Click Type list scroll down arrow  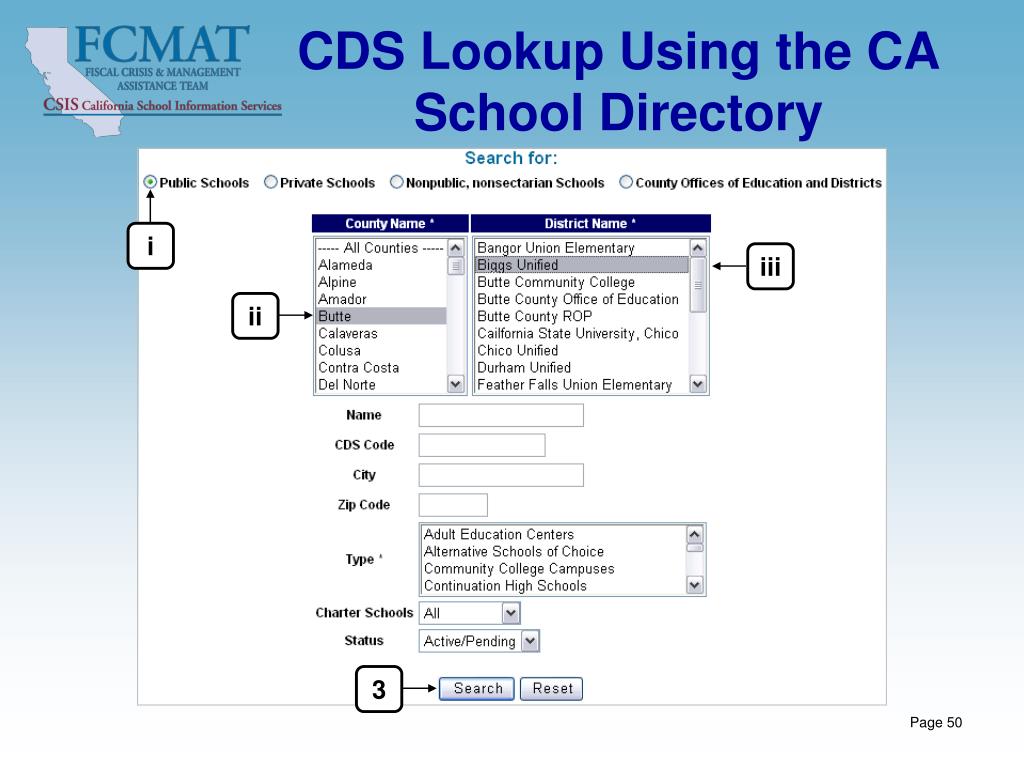click(695, 585)
